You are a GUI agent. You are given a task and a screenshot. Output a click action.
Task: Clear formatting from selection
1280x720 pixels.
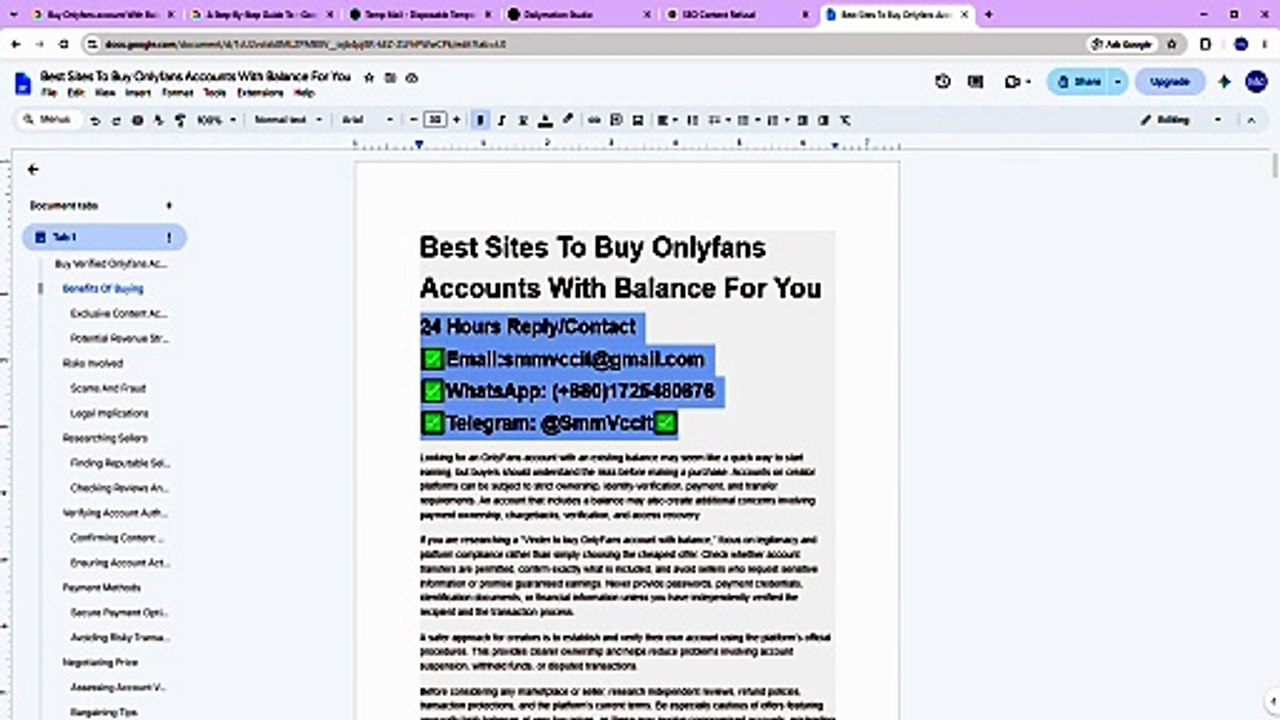click(x=845, y=120)
